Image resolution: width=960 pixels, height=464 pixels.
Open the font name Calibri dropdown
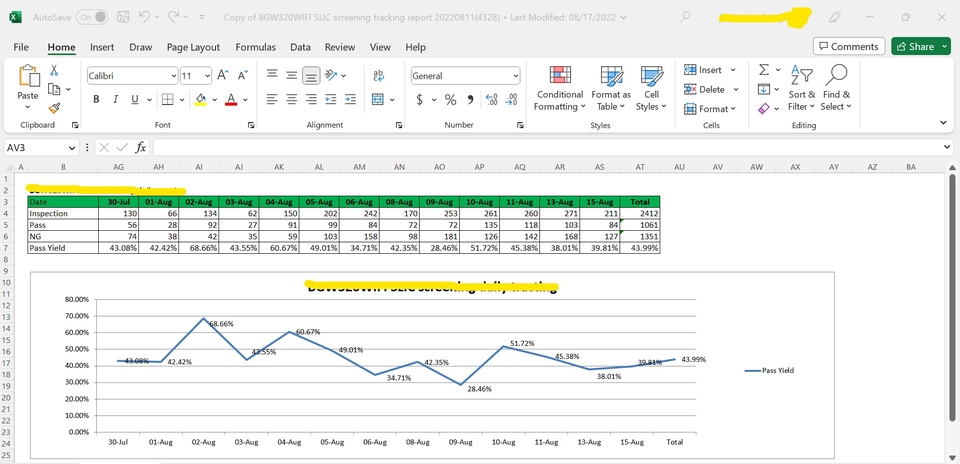[x=174, y=76]
